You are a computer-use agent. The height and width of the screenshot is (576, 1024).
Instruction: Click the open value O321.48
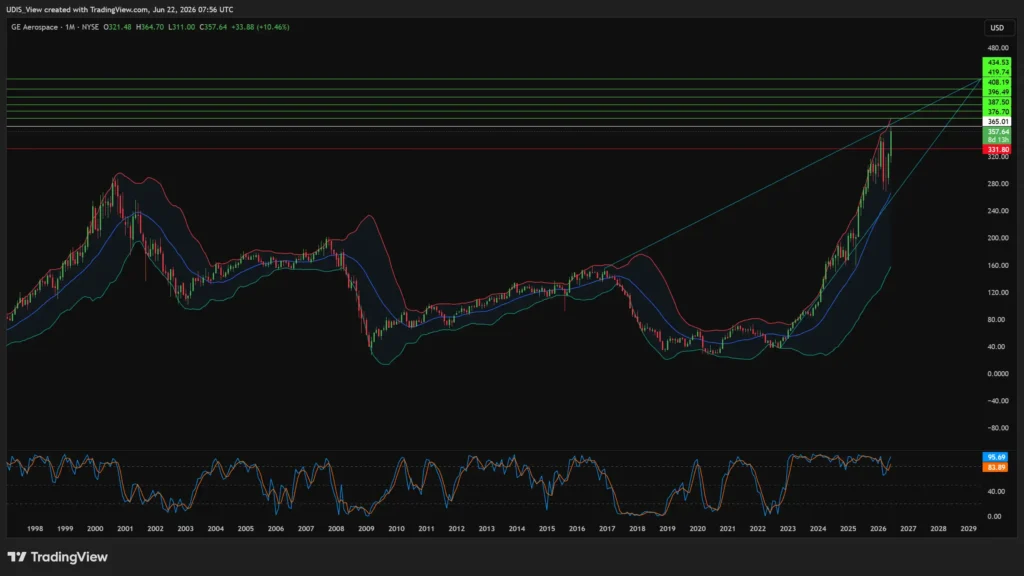(x=118, y=27)
